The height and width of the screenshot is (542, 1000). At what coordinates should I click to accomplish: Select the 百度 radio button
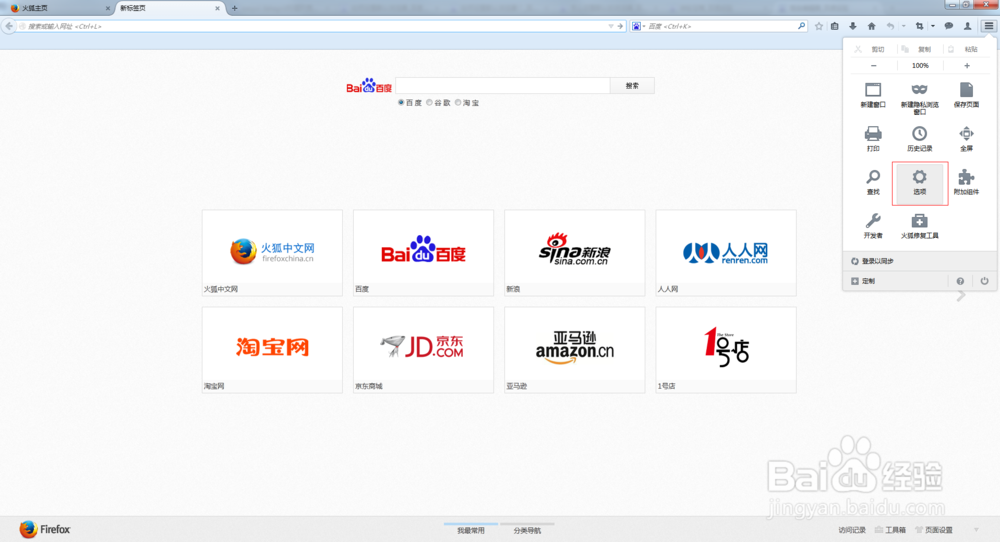coord(401,102)
